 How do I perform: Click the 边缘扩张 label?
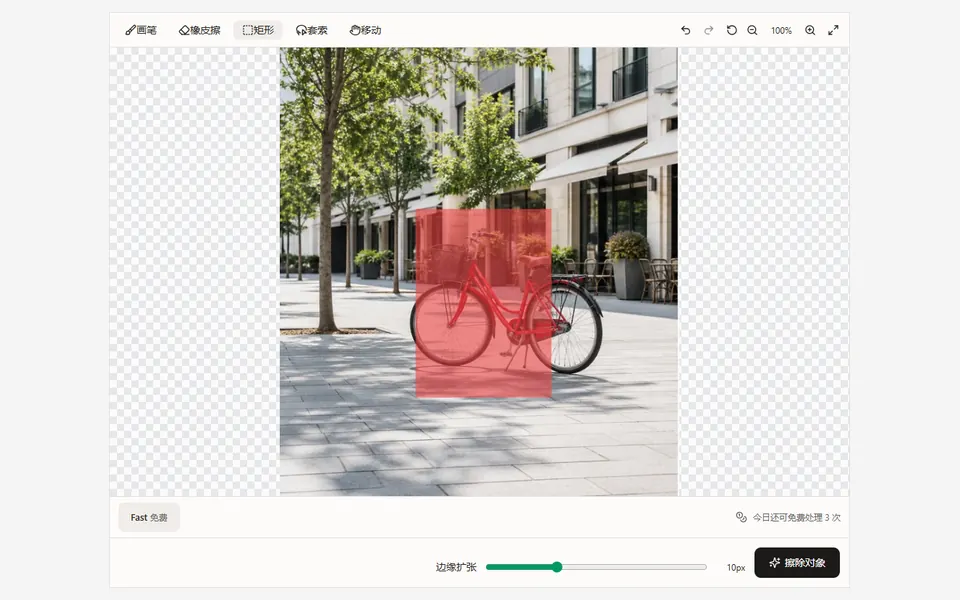click(456, 567)
